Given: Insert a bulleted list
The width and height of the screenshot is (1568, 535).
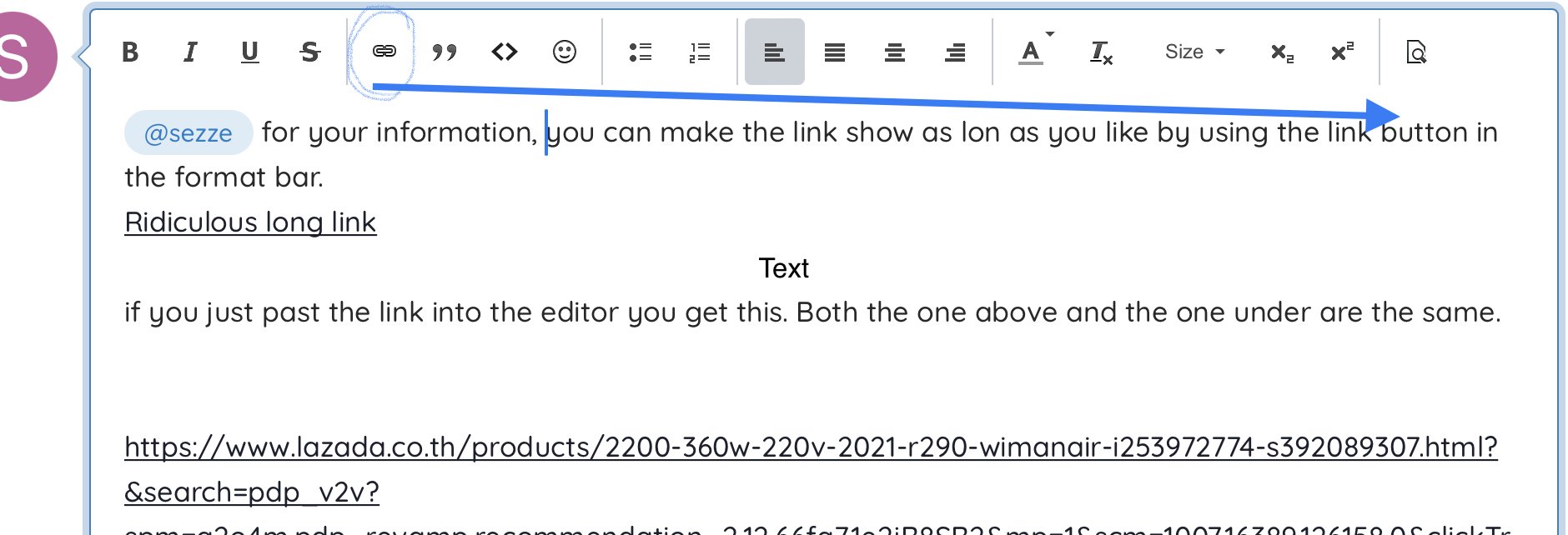Looking at the screenshot, I should point(641,52).
